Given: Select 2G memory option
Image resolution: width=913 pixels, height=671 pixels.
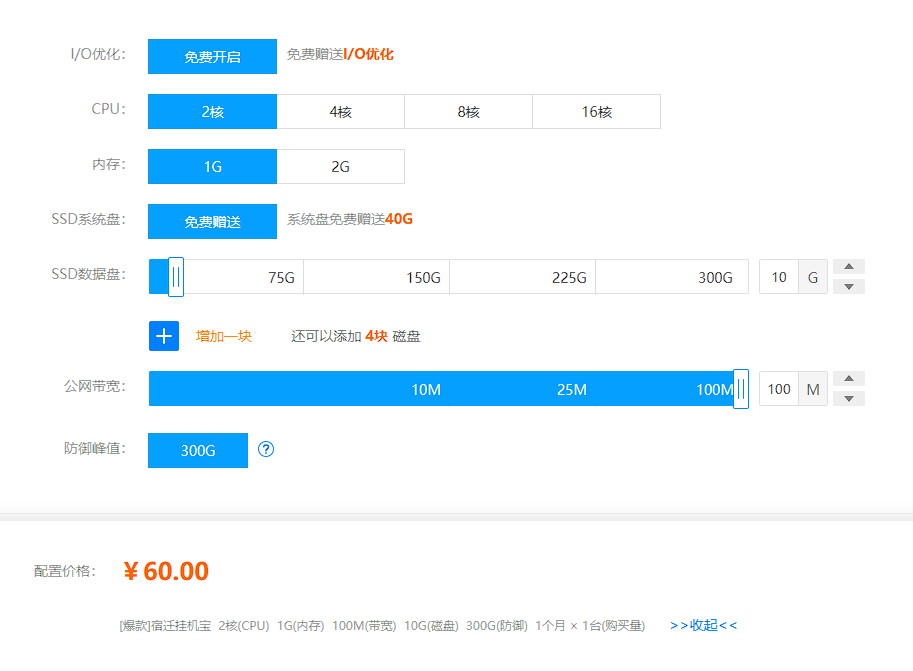Looking at the screenshot, I should point(340,167).
